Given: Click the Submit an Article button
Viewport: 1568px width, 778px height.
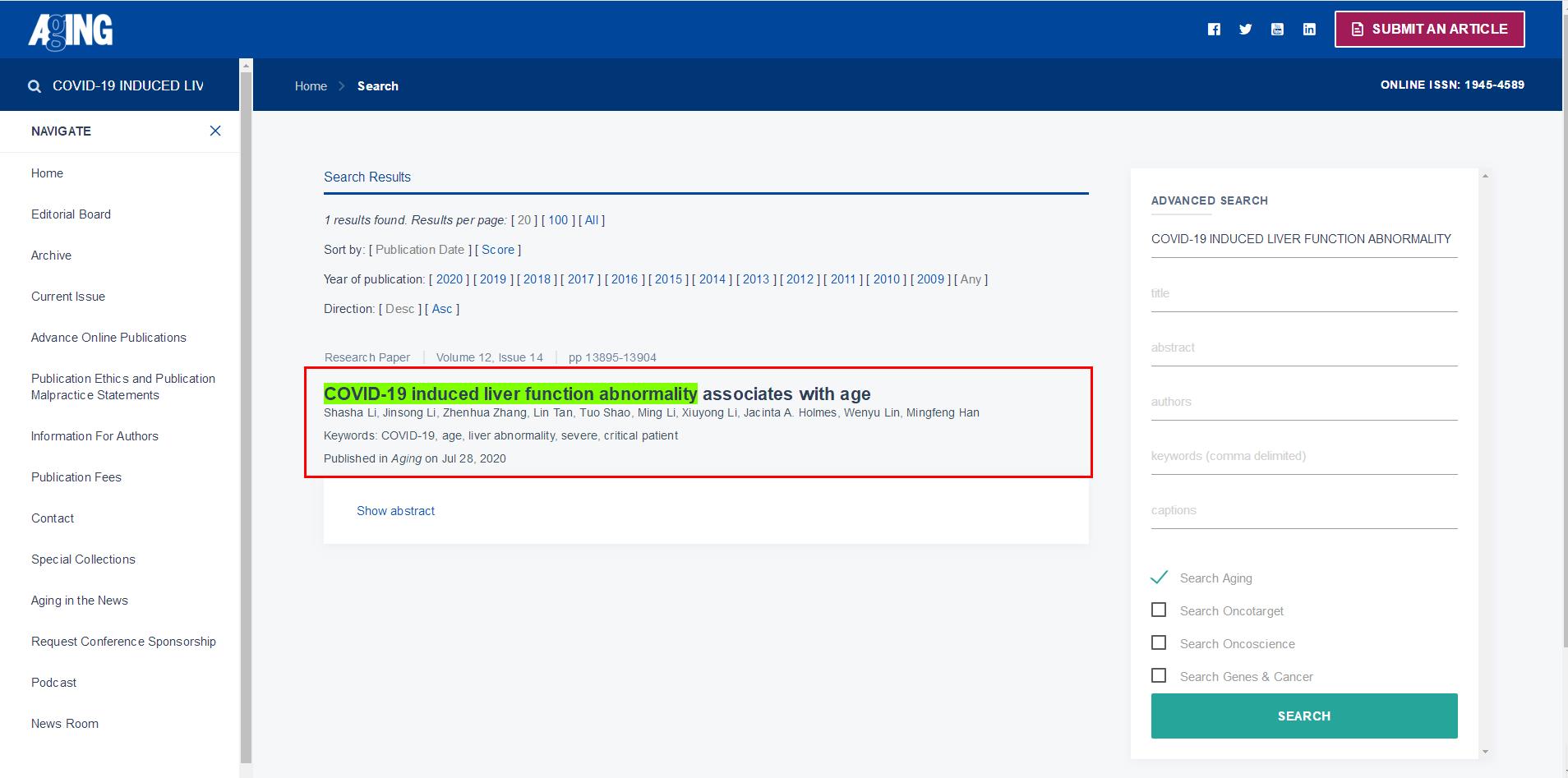Looking at the screenshot, I should pos(1429,29).
